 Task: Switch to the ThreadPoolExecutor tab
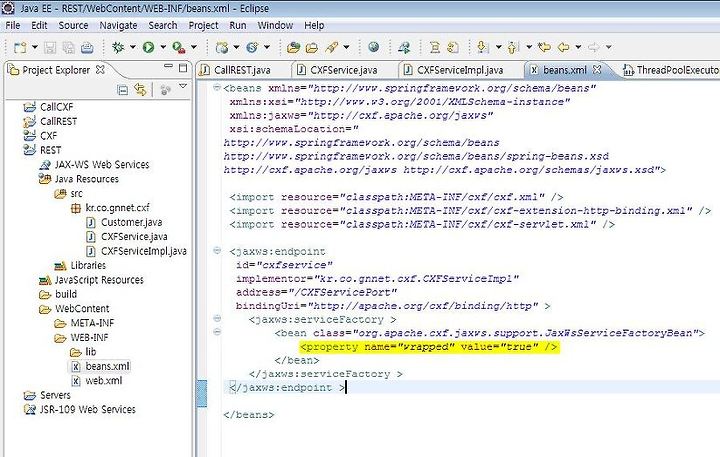(670, 70)
